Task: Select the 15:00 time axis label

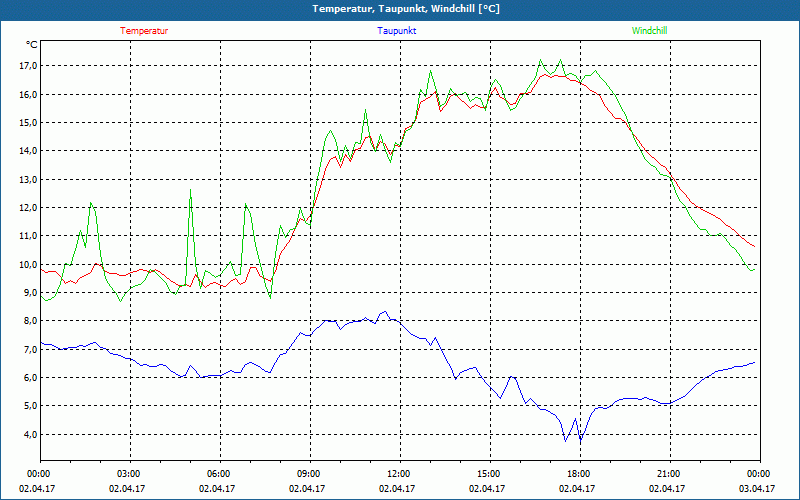Action: coord(488,474)
